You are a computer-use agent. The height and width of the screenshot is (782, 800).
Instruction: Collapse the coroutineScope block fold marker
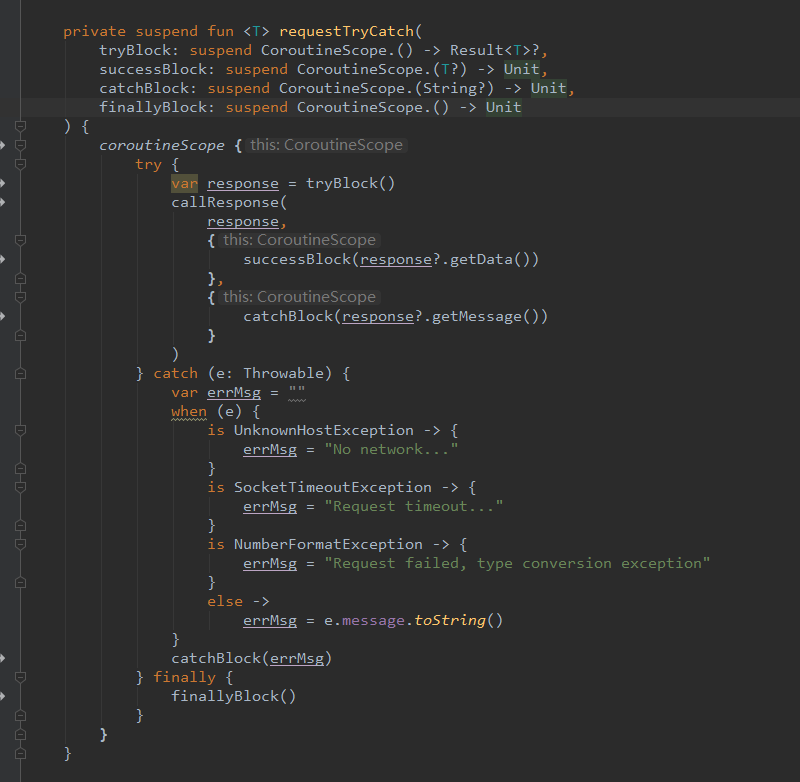pos(20,145)
